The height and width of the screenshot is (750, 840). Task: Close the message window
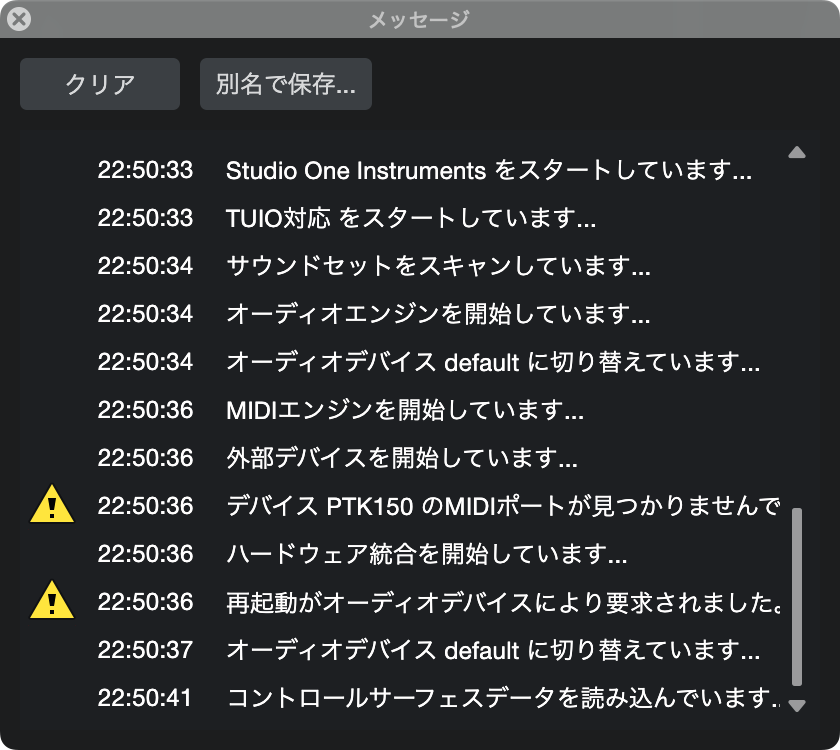click(x=18, y=19)
